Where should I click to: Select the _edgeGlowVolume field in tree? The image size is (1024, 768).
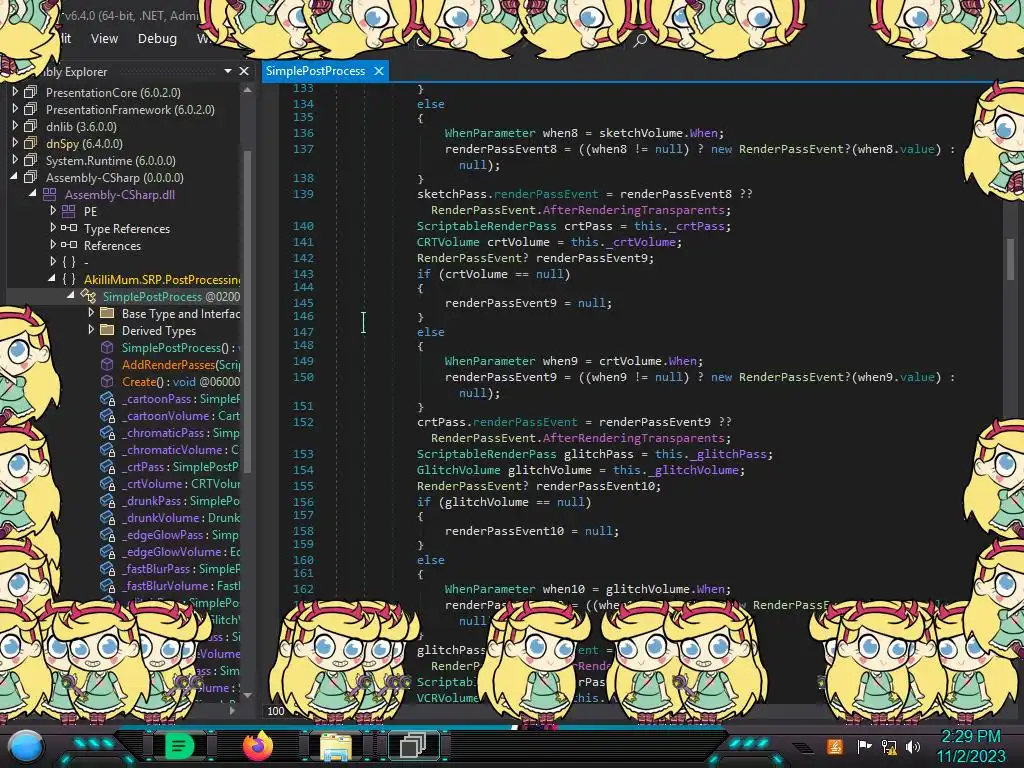(x=181, y=551)
